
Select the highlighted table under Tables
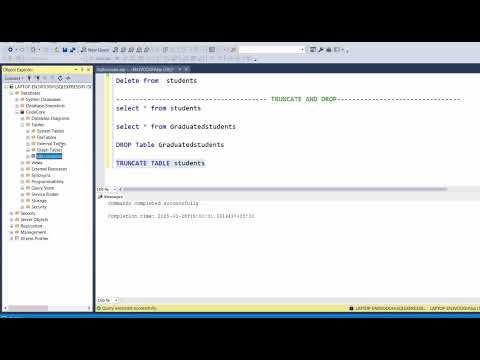click(x=49, y=156)
